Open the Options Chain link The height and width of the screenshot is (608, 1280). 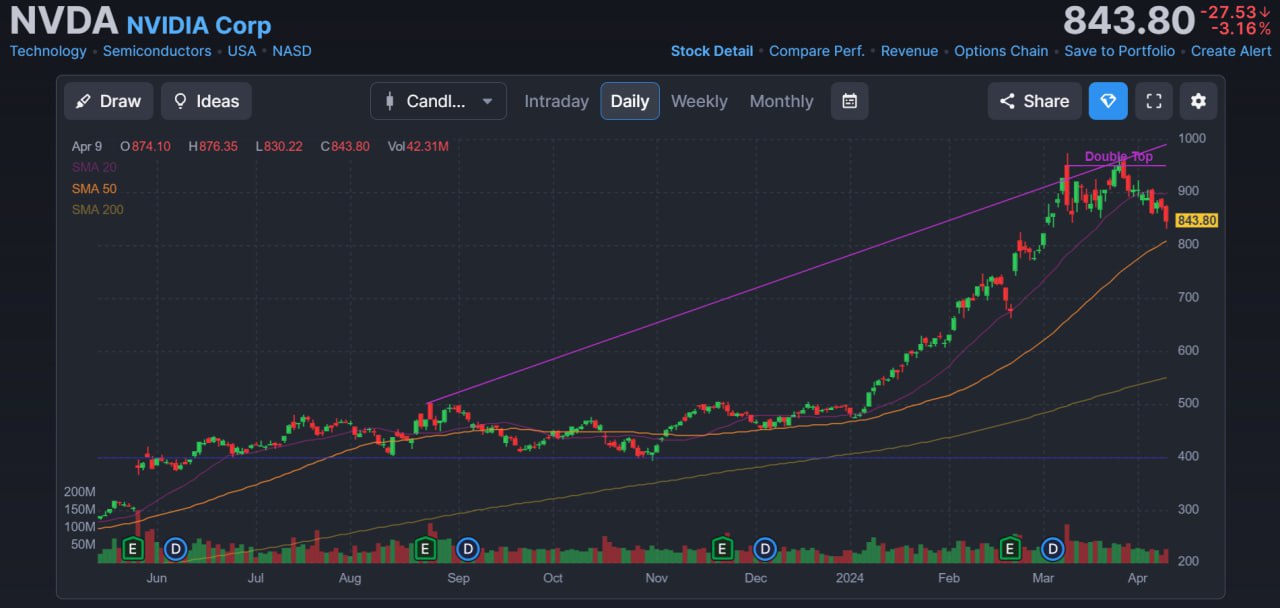(x=1001, y=51)
